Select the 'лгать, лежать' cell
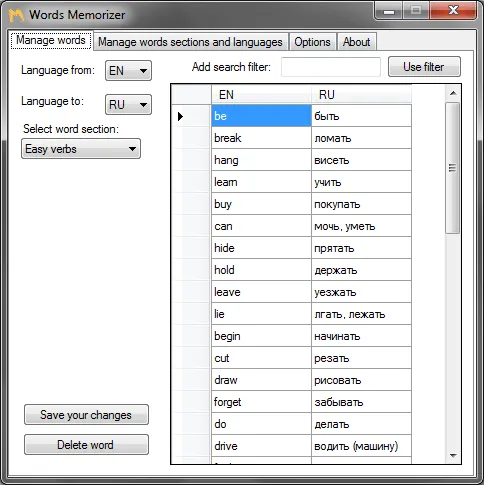Screen dimensions: 484x485 tap(361, 314)
